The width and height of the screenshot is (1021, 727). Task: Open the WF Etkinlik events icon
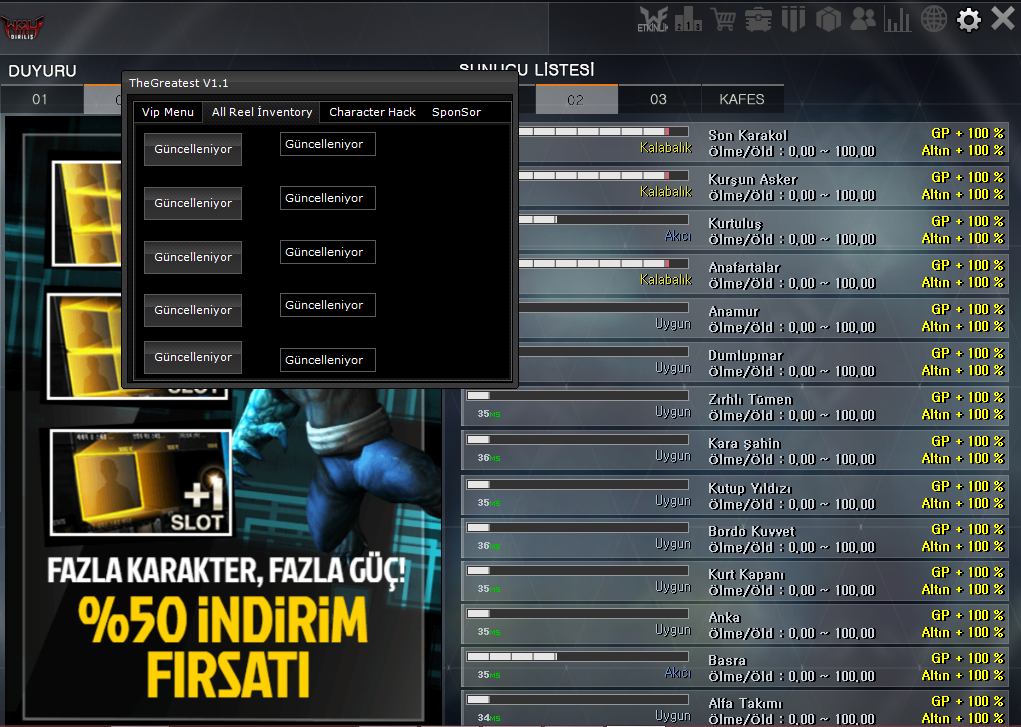click(652, 20)
